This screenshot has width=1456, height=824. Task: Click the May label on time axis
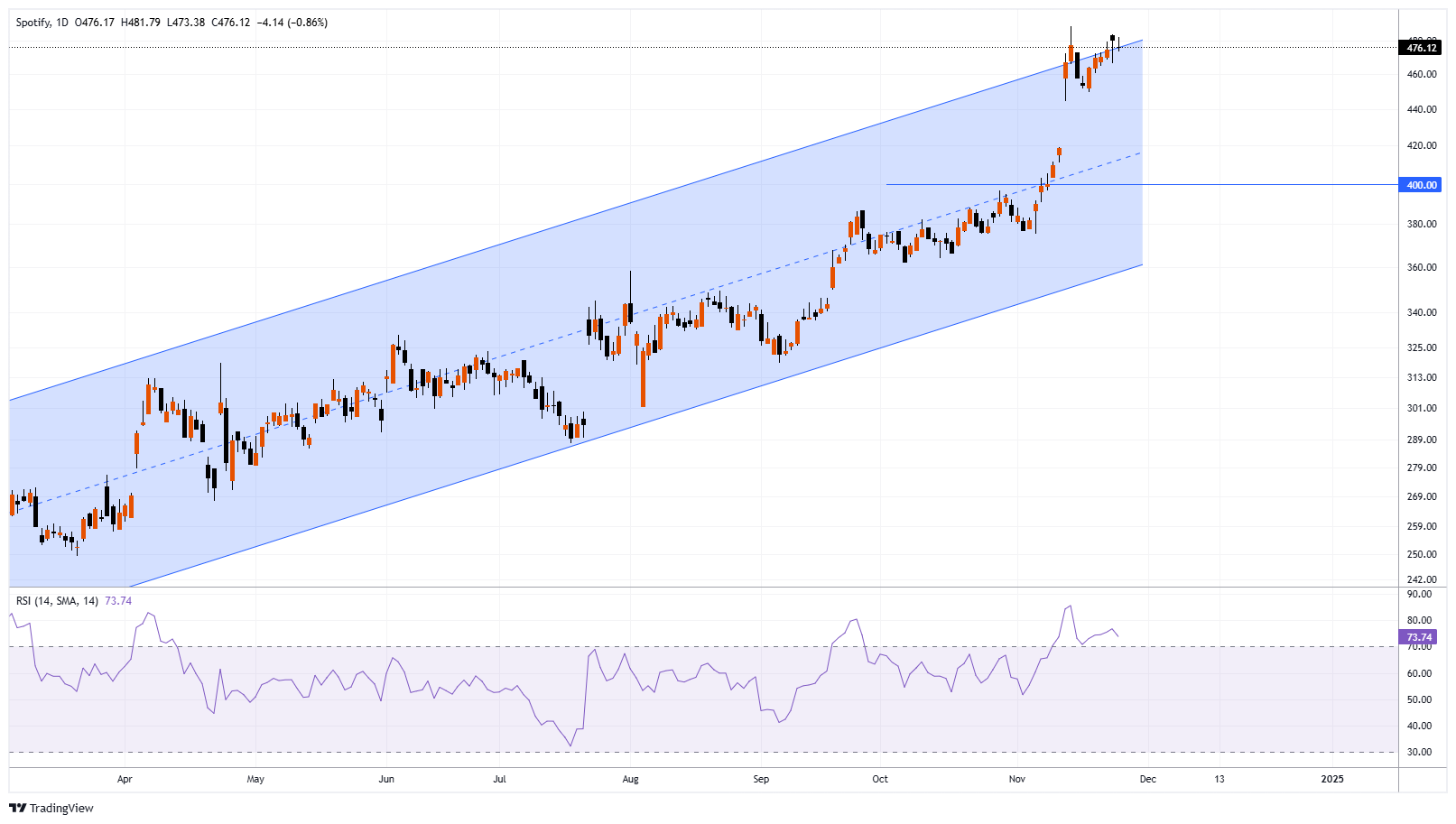coord(255,779)
